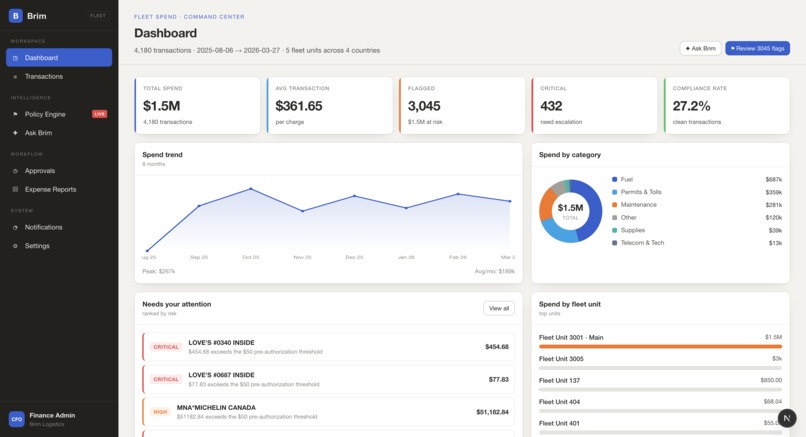Click the $51,182.84 amount

point(492,412)
